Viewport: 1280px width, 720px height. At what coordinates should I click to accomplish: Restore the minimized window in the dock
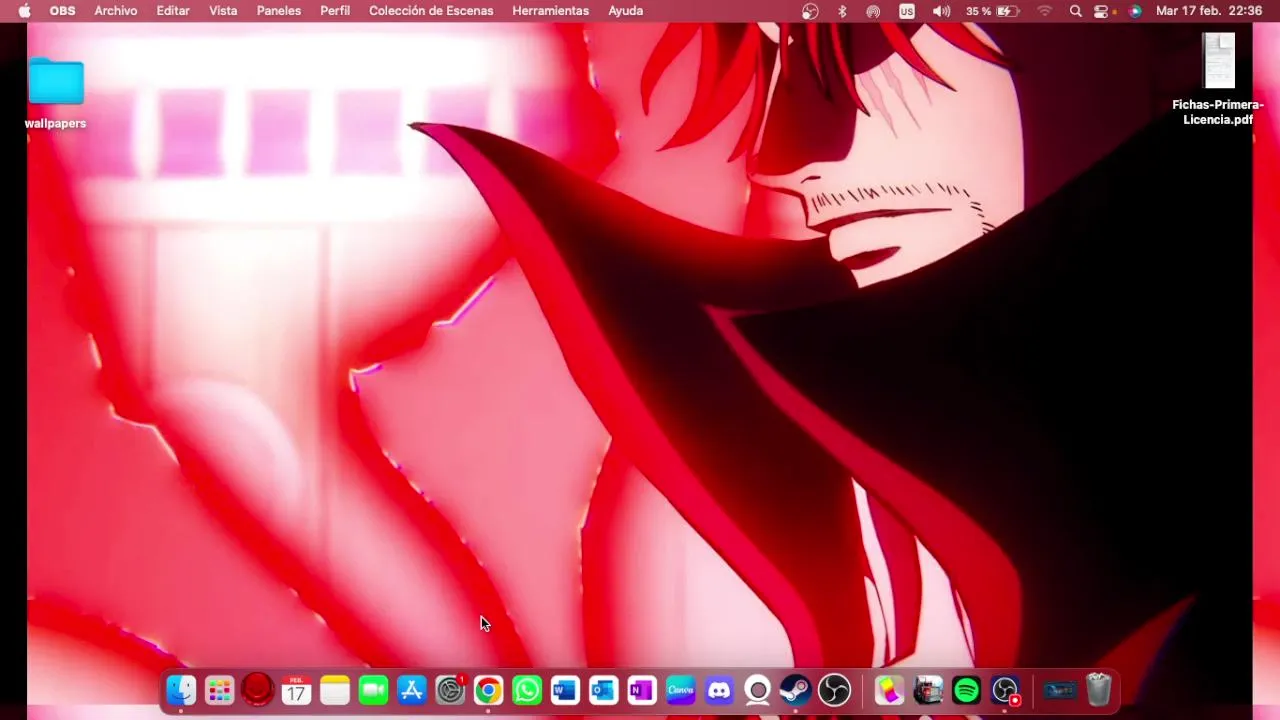[1059, 690]
